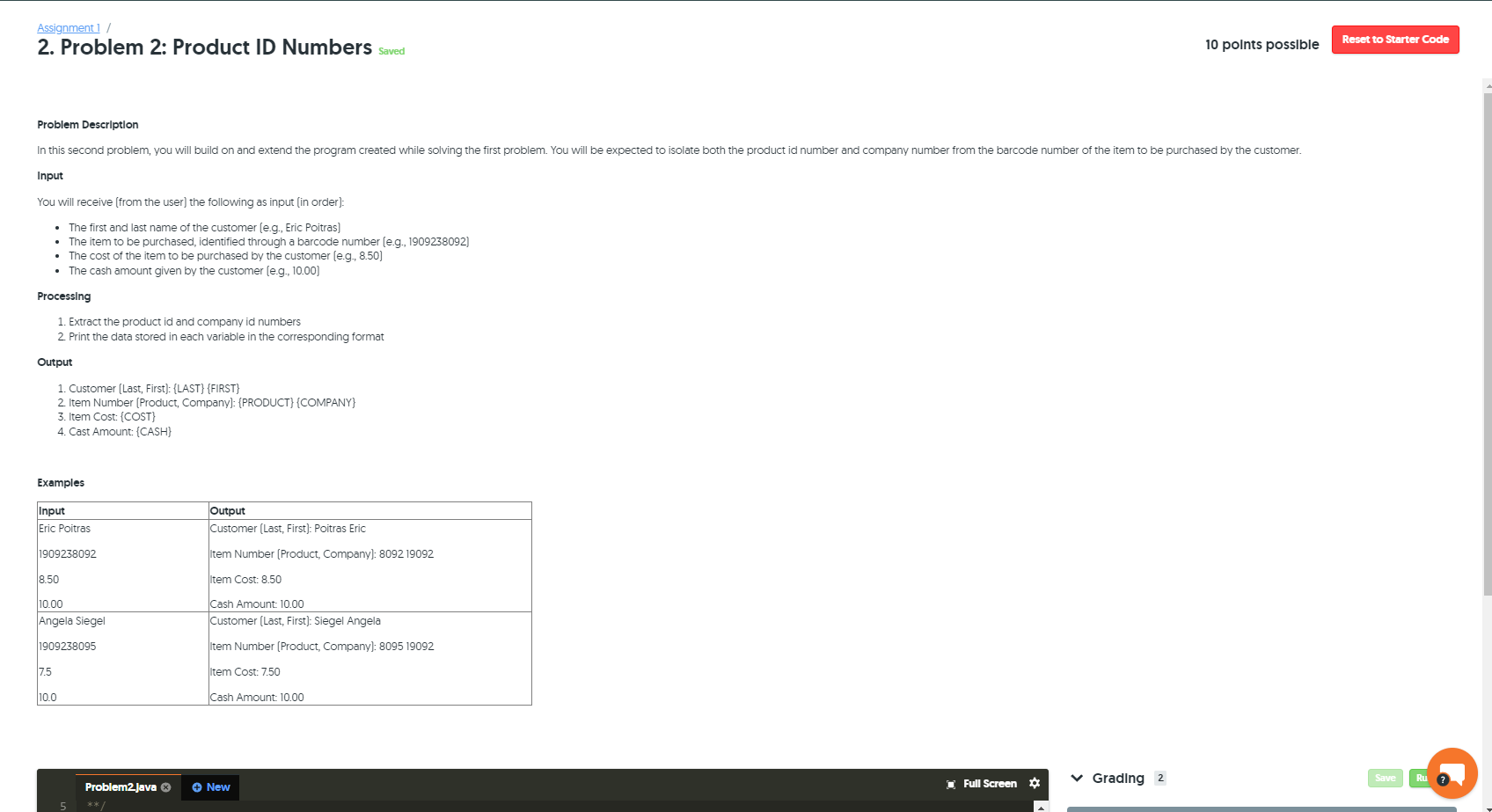
Task: Close the Problem2.java tab with its x icon
Action: (166, 787)
